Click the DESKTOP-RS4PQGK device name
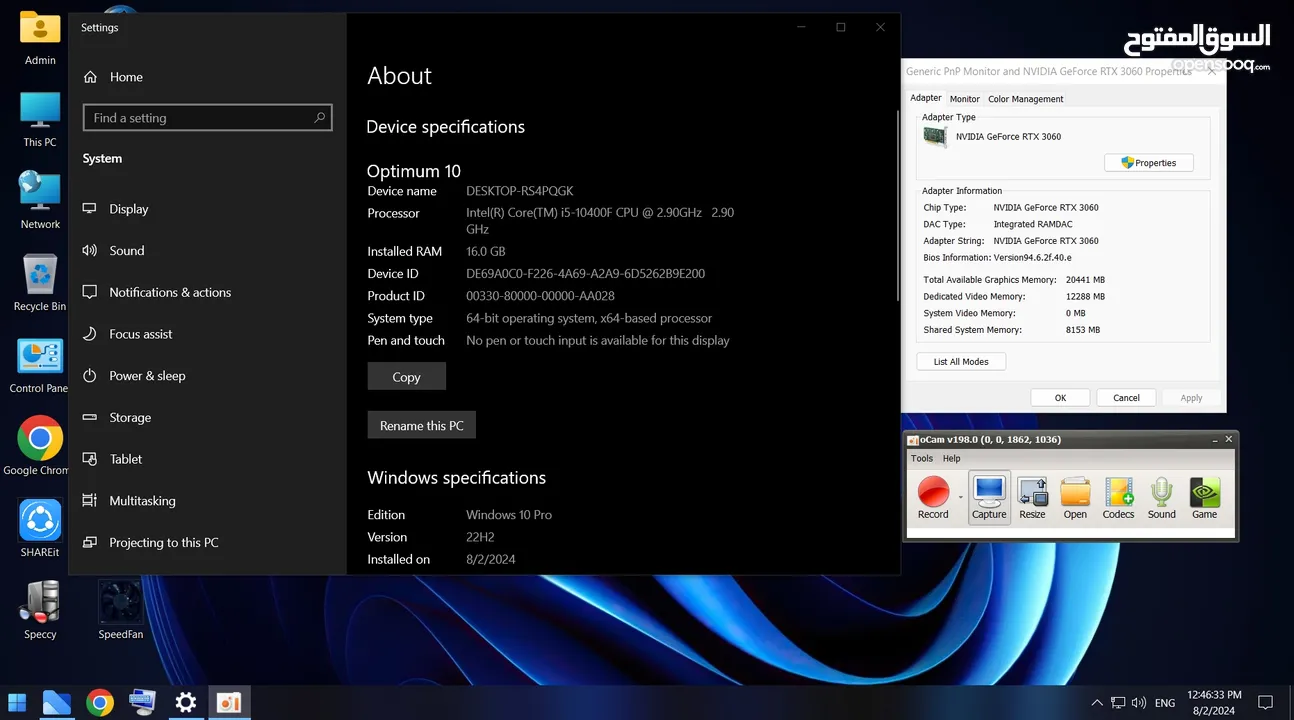Viewport: 1294px width, 720px height. point(520,191)
